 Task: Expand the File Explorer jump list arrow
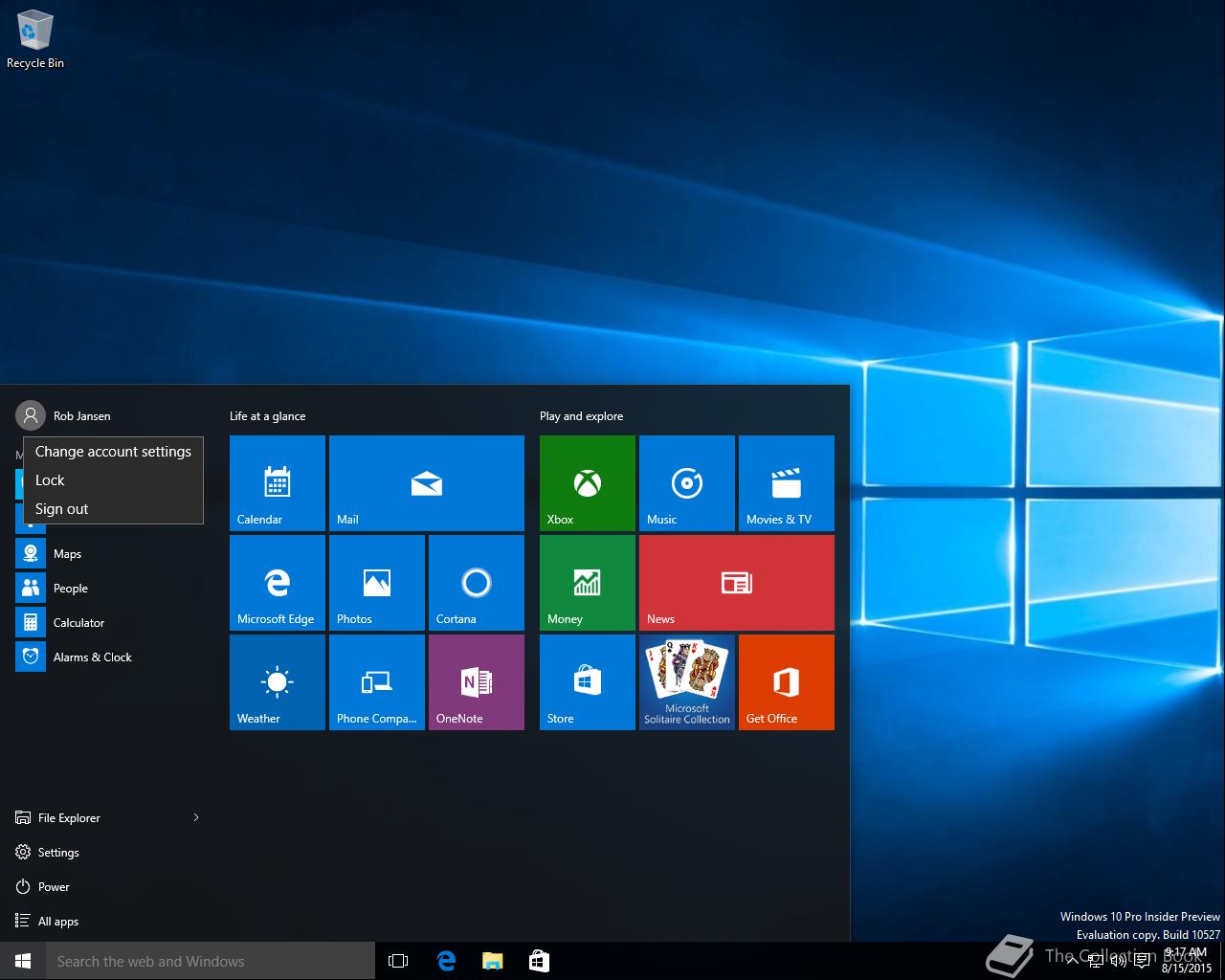[196, 817]
